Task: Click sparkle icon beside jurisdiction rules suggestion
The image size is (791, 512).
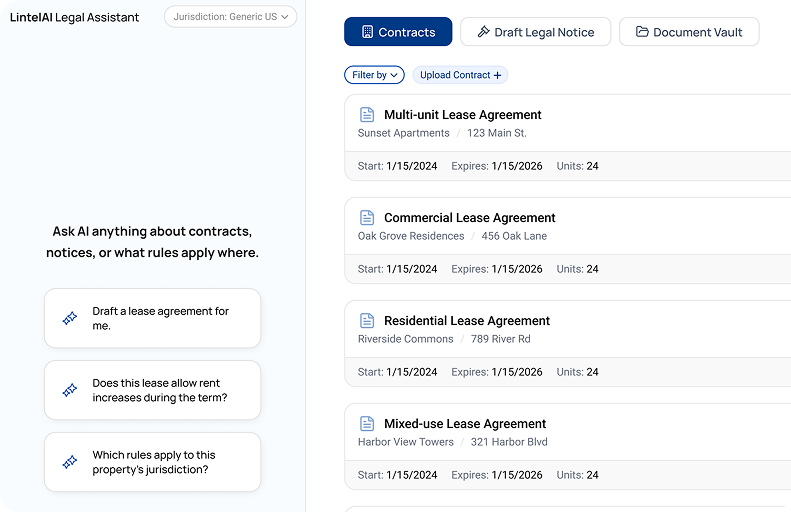Action: tap(70, 462)
